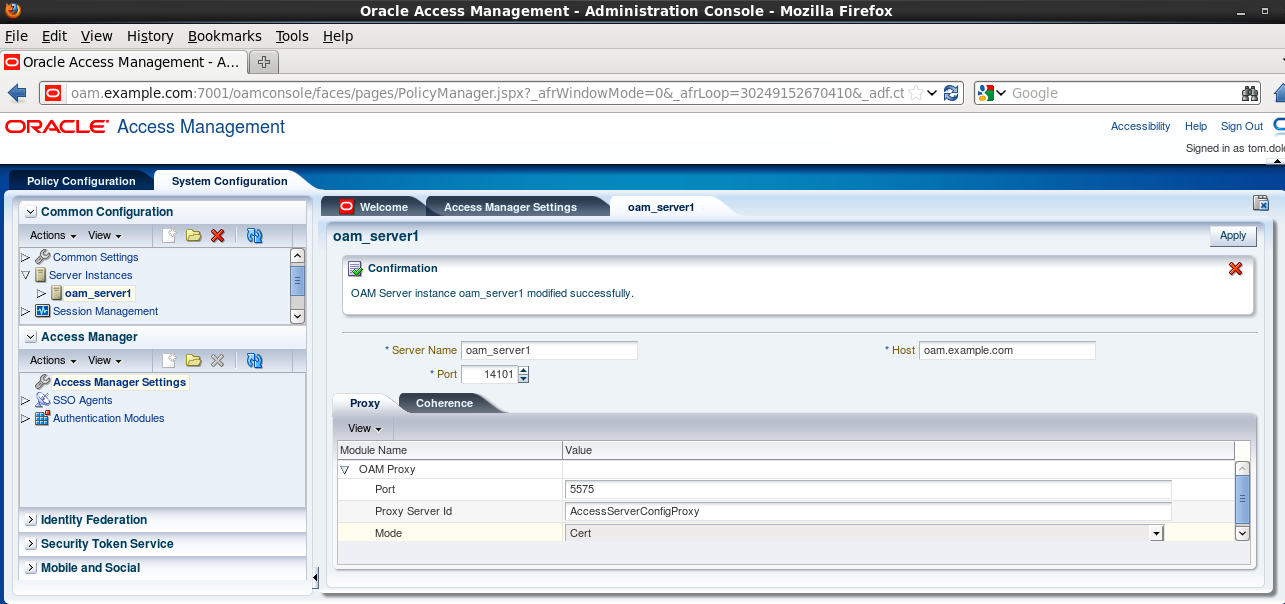The width and height of the screenshot is (1285, 604).
Task: Open History menu
Action: [150, 36]
